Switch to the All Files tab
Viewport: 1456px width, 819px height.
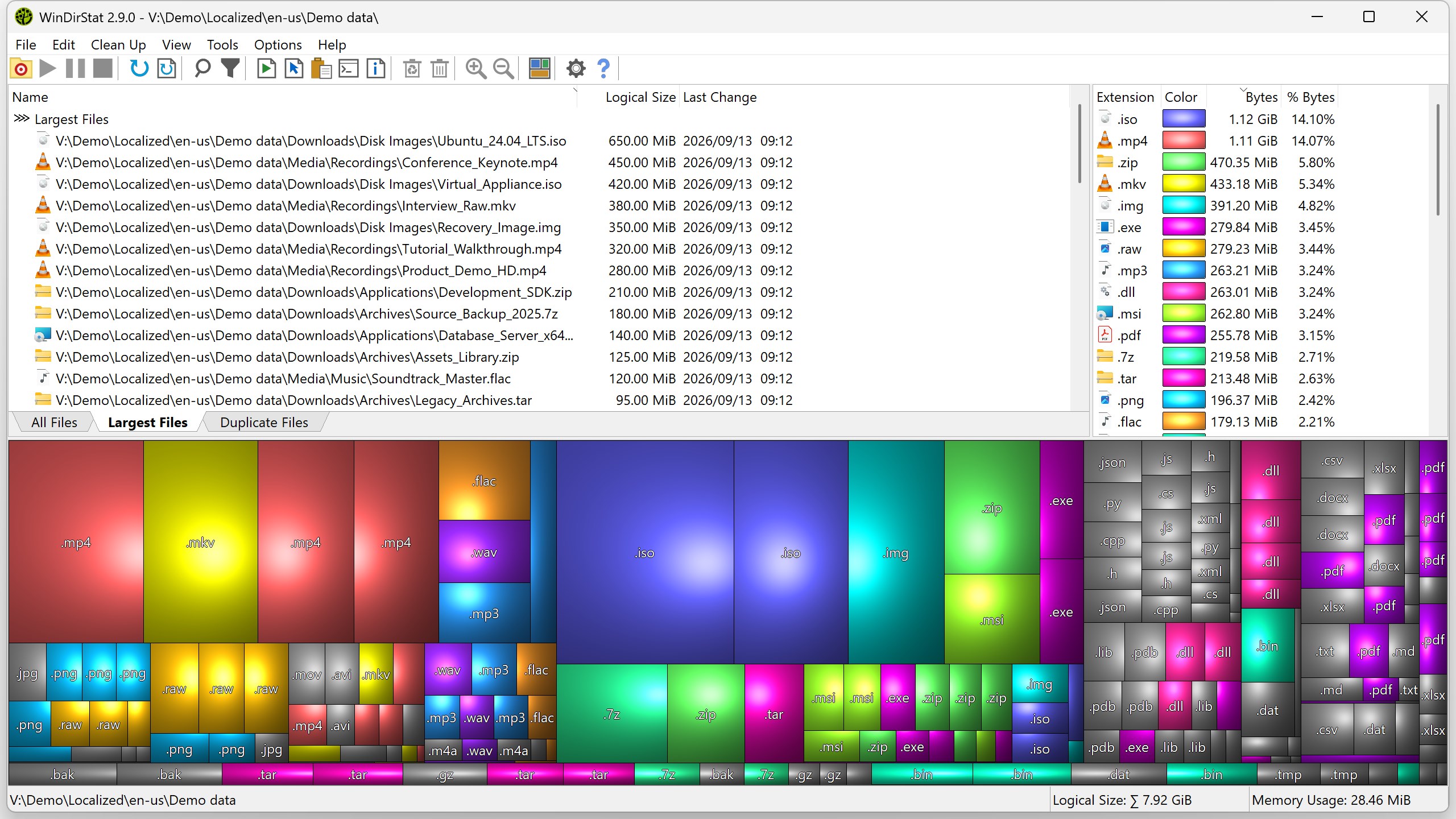[54, 423]
